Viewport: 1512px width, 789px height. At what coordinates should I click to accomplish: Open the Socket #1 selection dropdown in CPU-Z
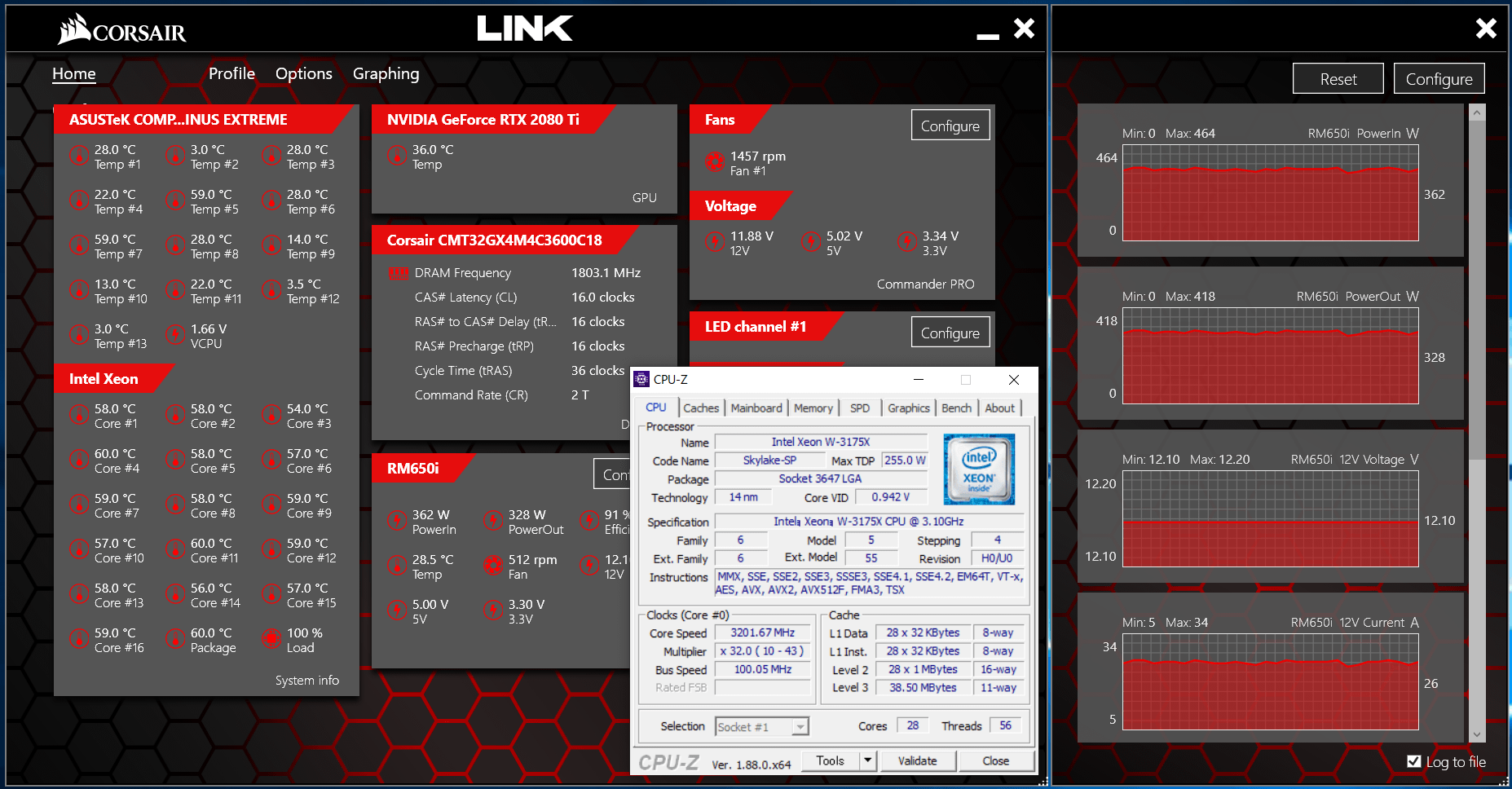click(762, 726)
